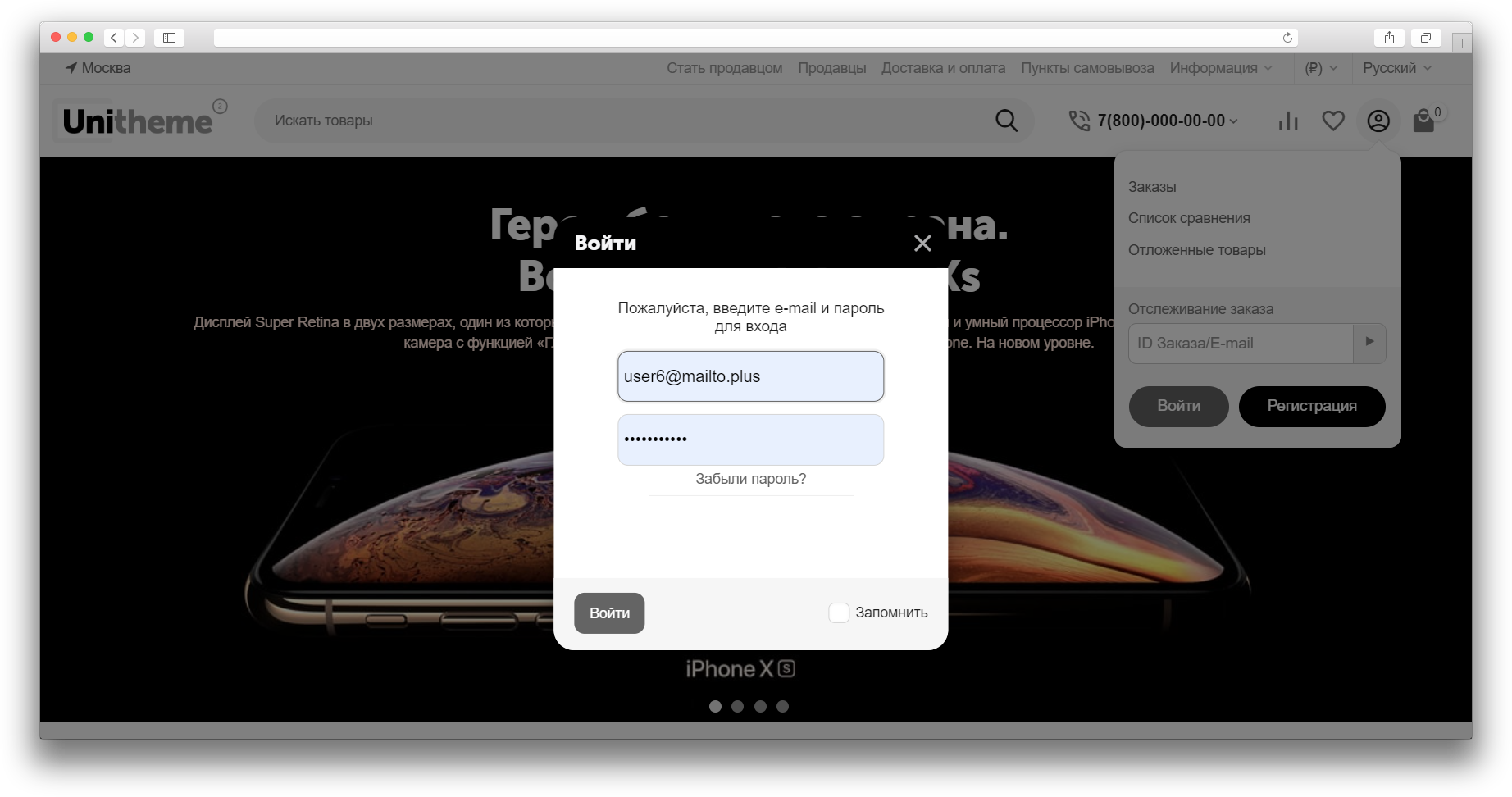Screen dimensions: 1512x797
Task: Close the Войти dialog with X
Action: click(922, 243)
